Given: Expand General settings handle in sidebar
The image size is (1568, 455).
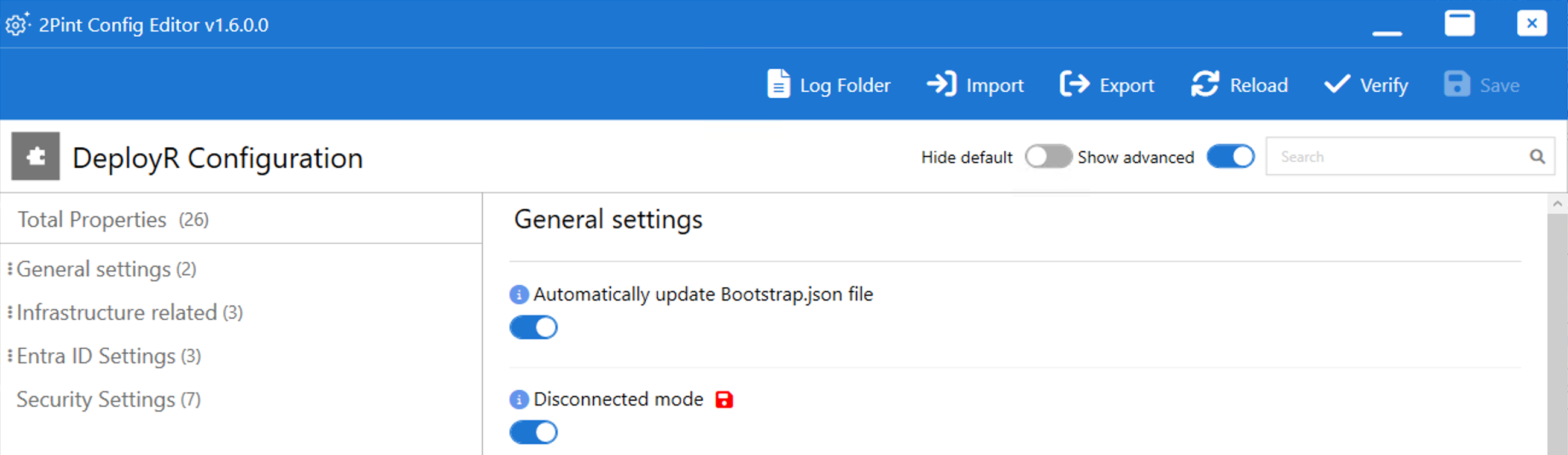Looking at the screenshot, I should 10,269.
